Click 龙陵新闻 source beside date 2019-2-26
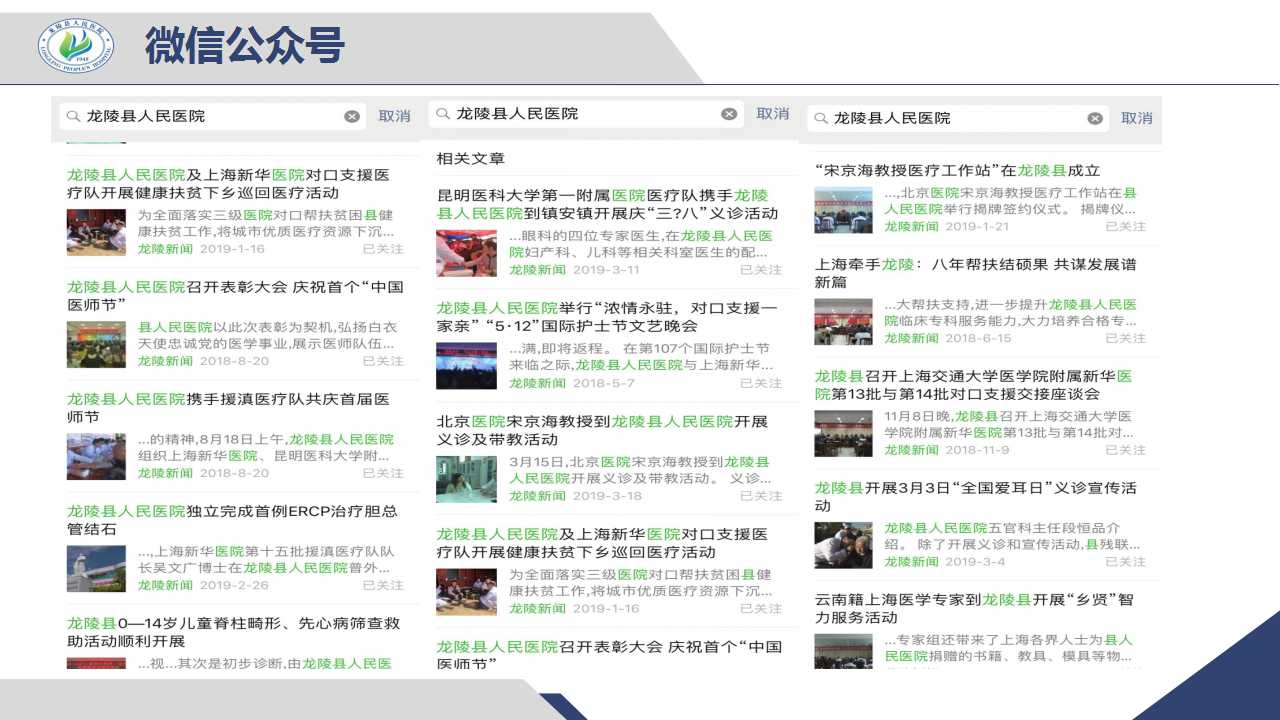This screenshot has width=1280, height=720. [x=165, y=585]
